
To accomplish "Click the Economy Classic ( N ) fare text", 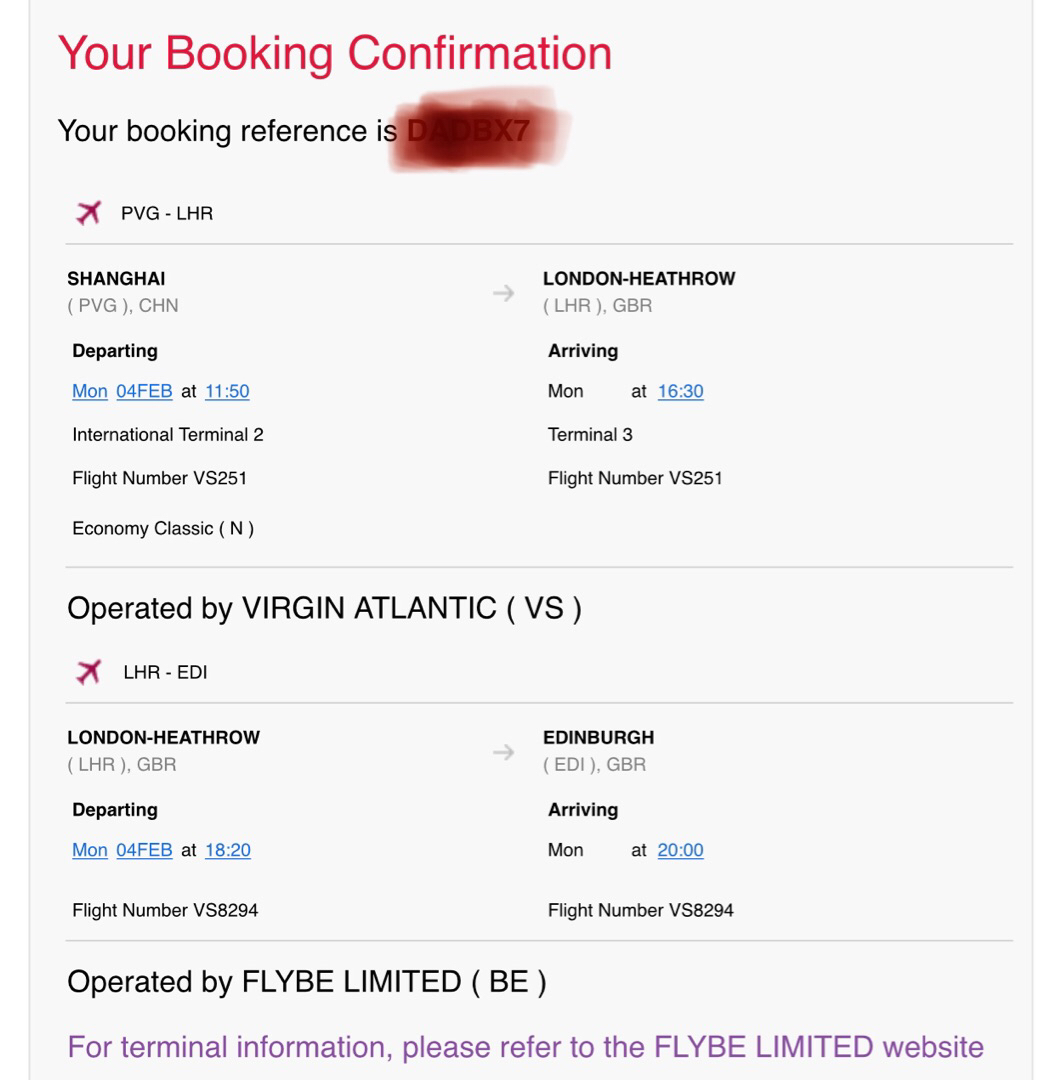I will (163, 528).
